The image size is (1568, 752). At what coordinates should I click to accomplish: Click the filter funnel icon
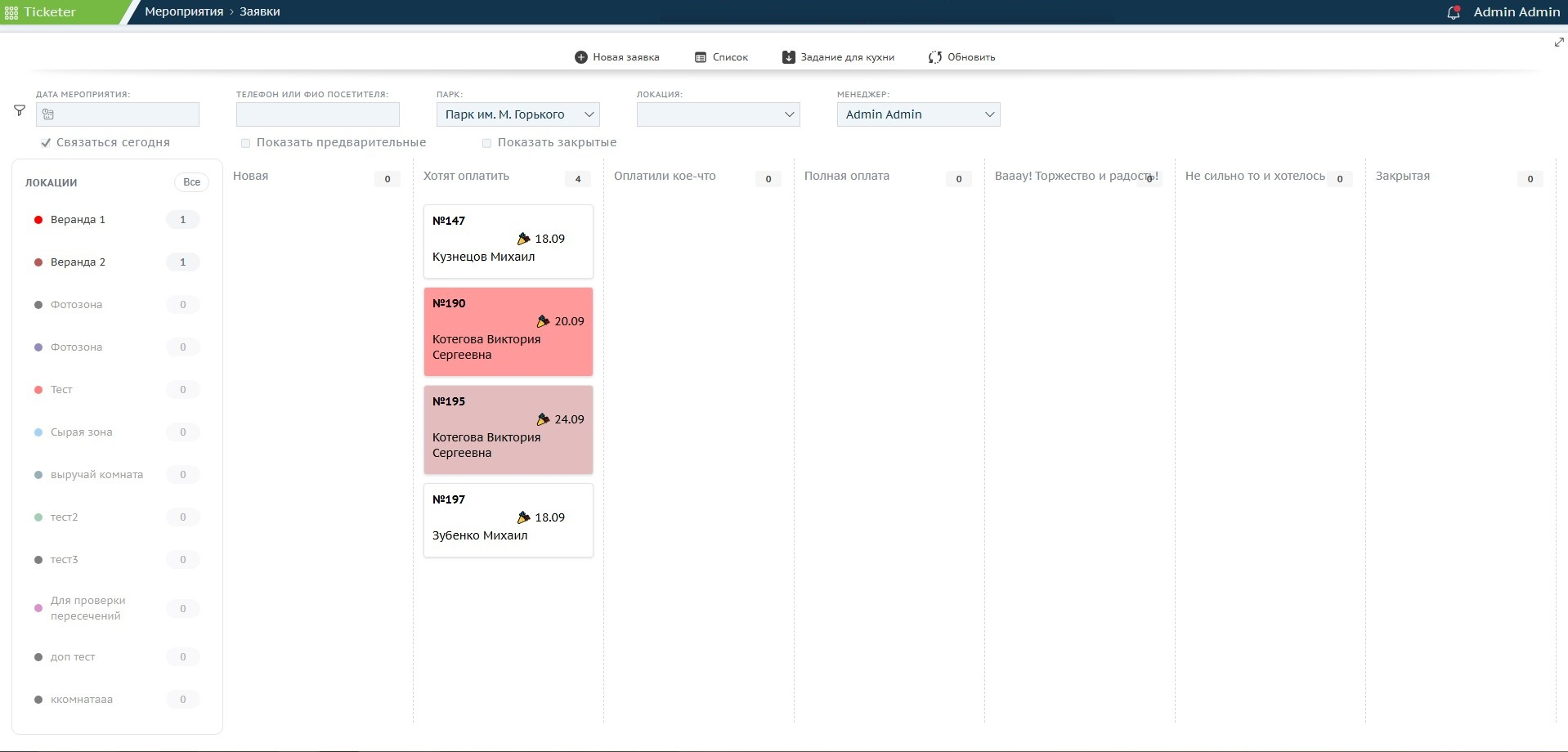(x=20, y=110)
